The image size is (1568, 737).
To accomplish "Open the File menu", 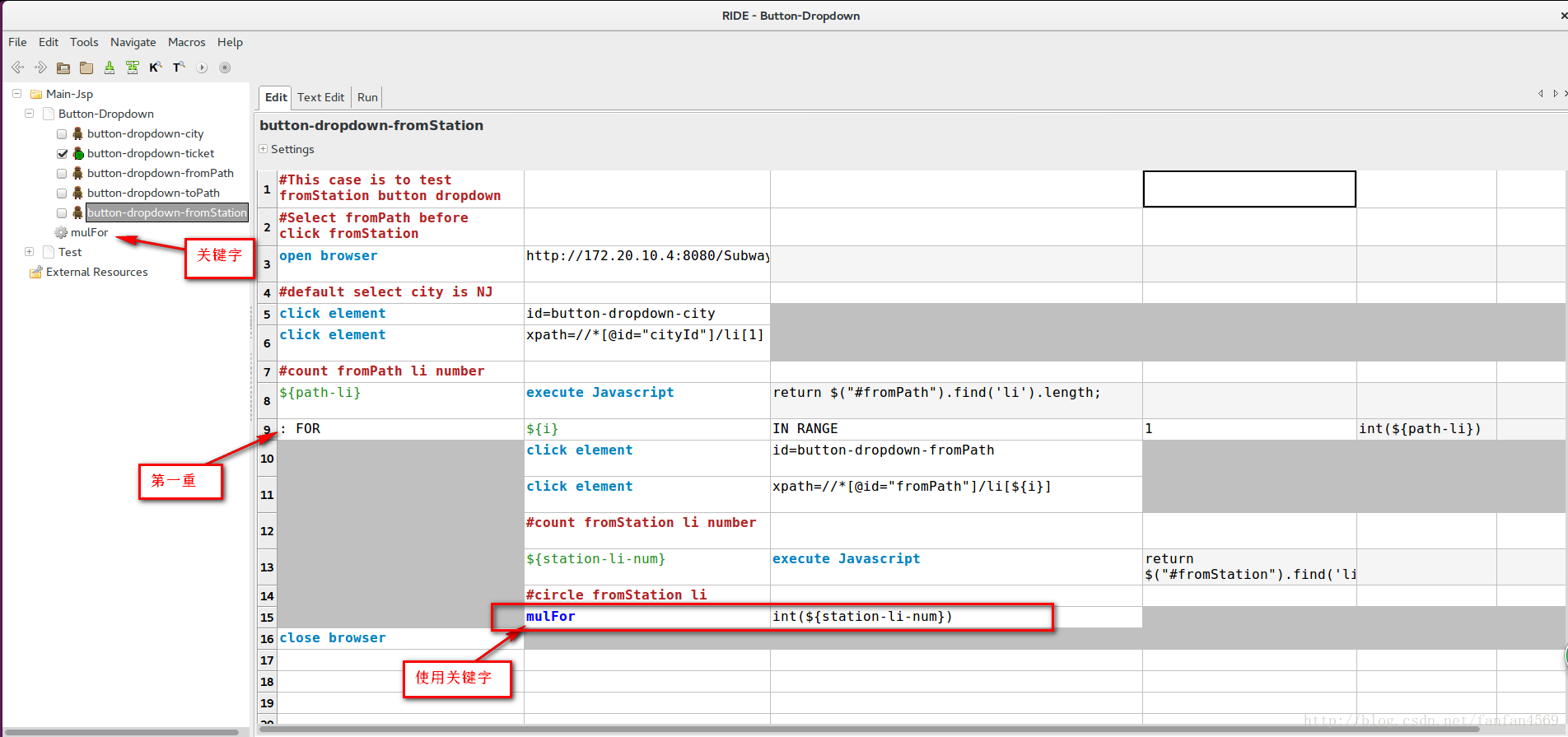I will pos(17,42).
